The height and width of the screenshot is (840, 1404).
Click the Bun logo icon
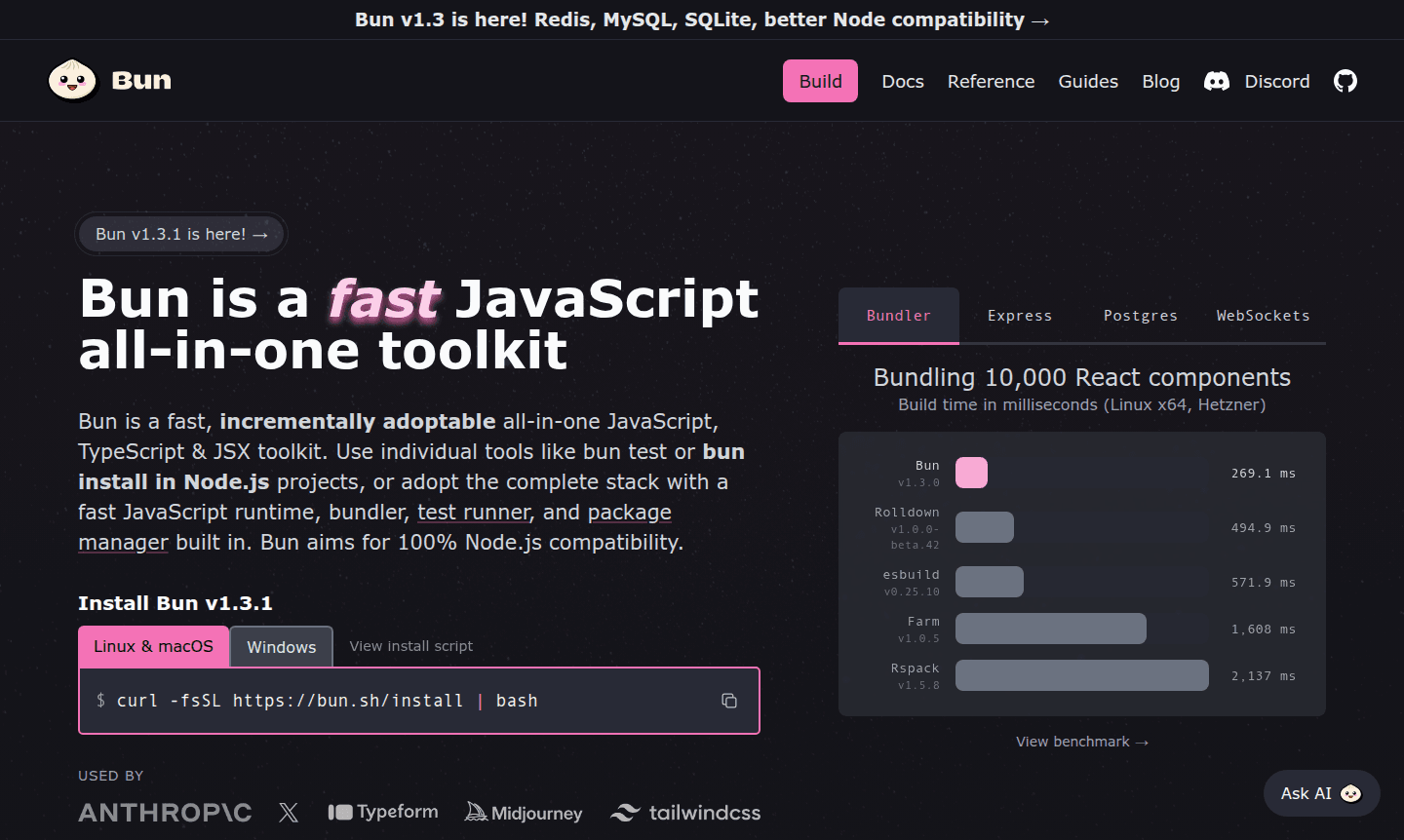click(73, 81)
